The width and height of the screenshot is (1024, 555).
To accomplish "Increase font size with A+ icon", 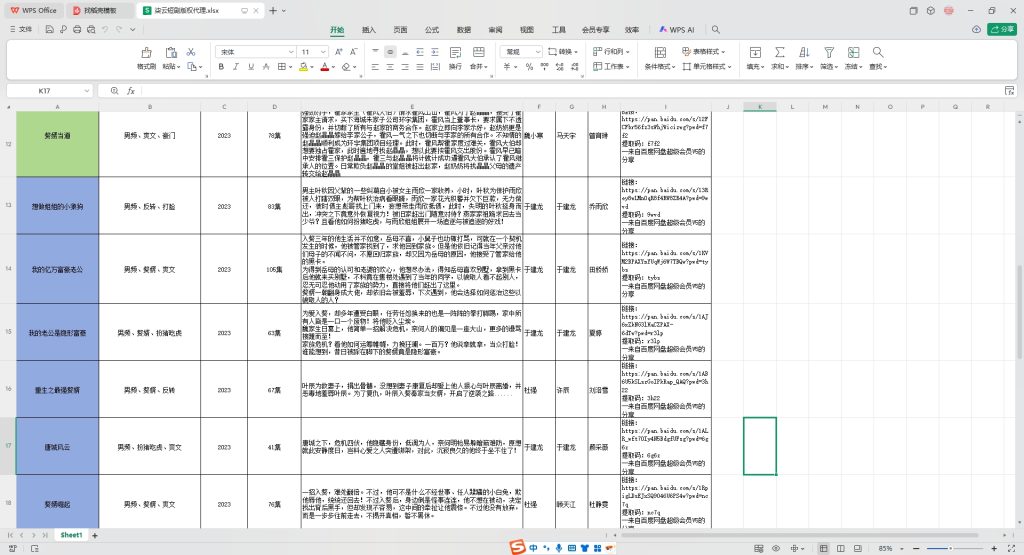I will pos(338,52).
